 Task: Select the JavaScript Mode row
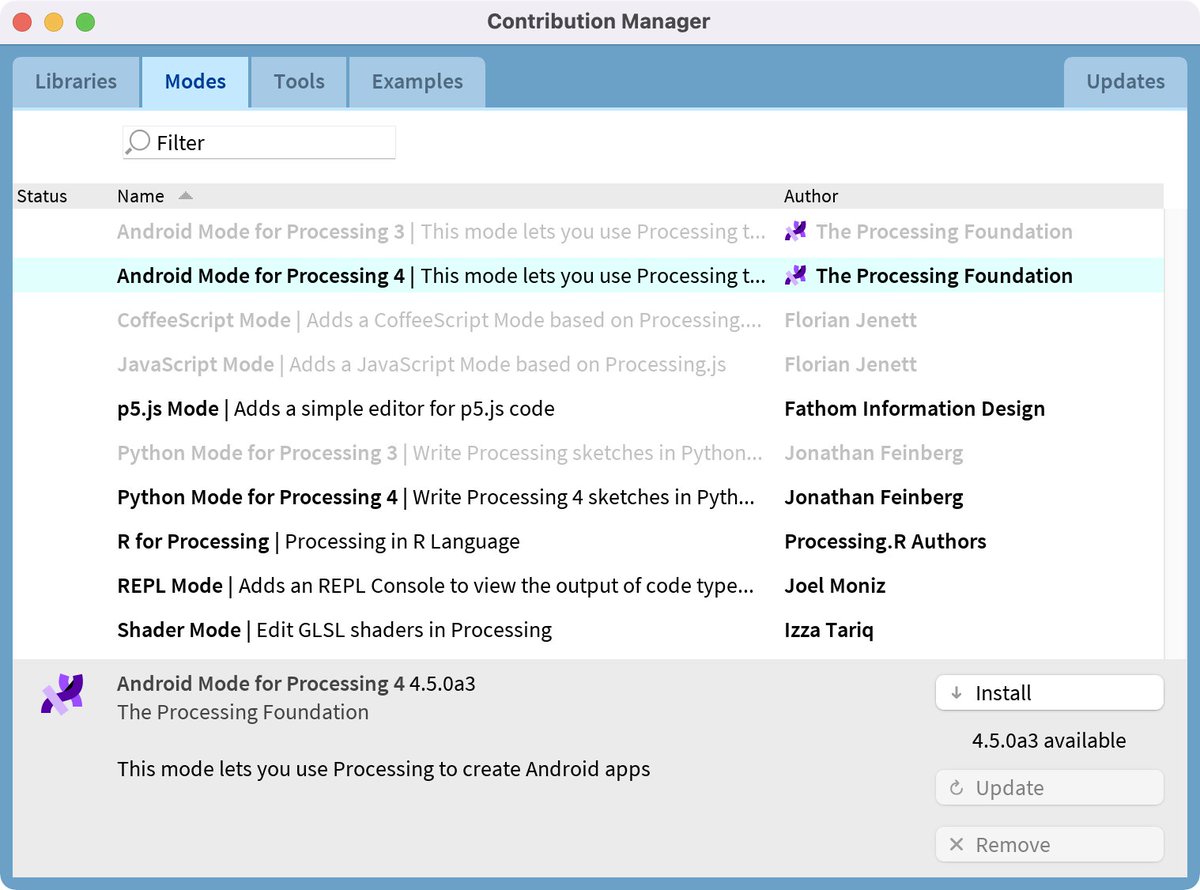click(x=589, y=364)
